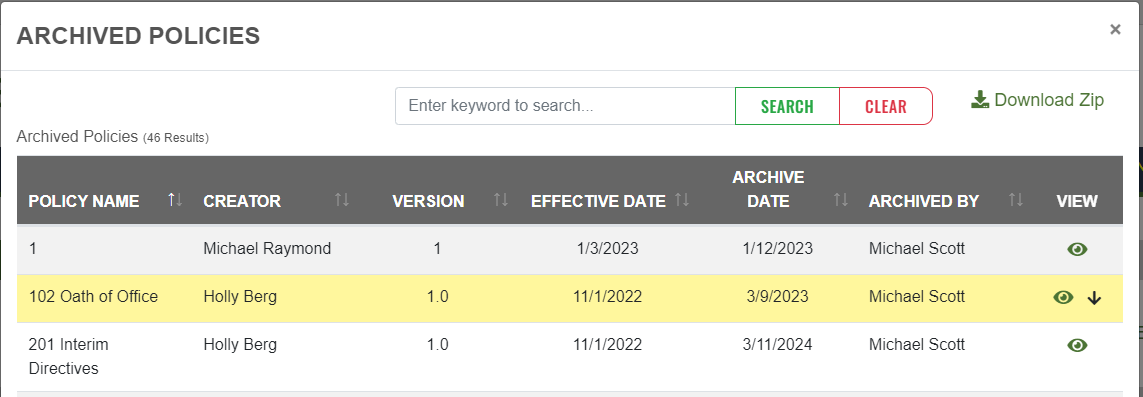Sort by Archive Date column arrows
Screen dimensions: 1143x397
point(841,200)
